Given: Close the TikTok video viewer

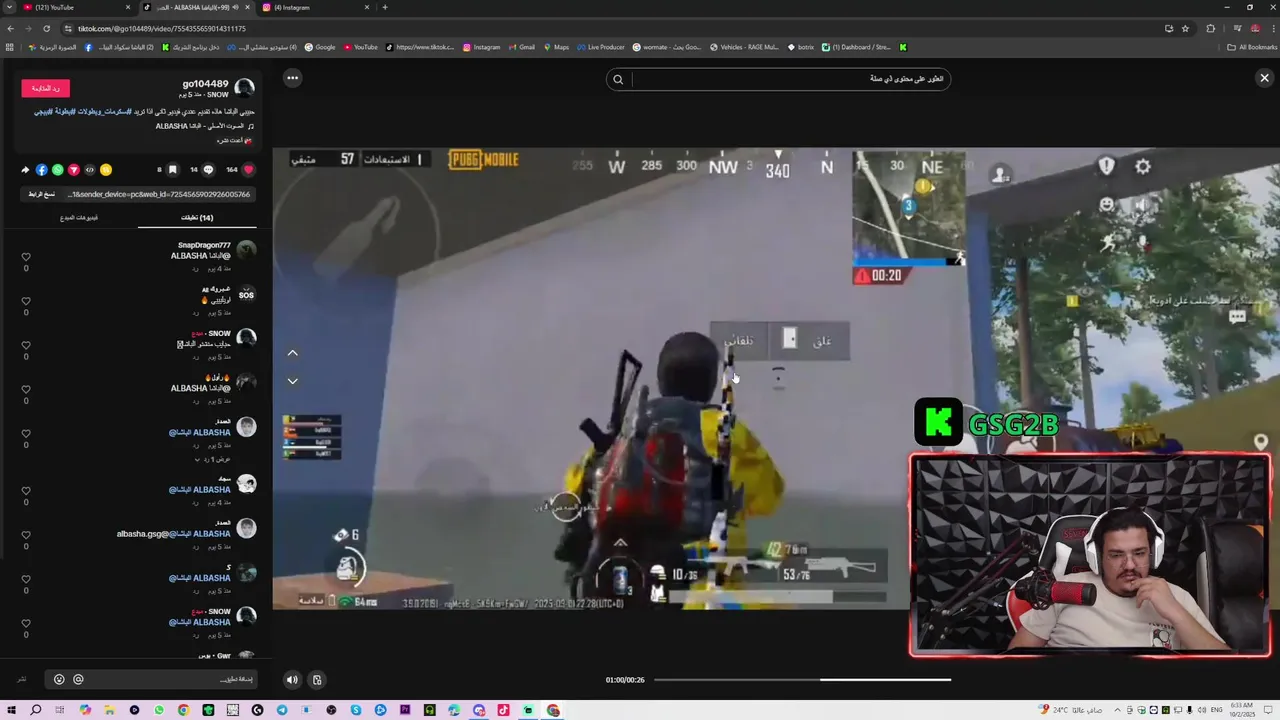Looking at the screenshot, I should click(1264, 78).
